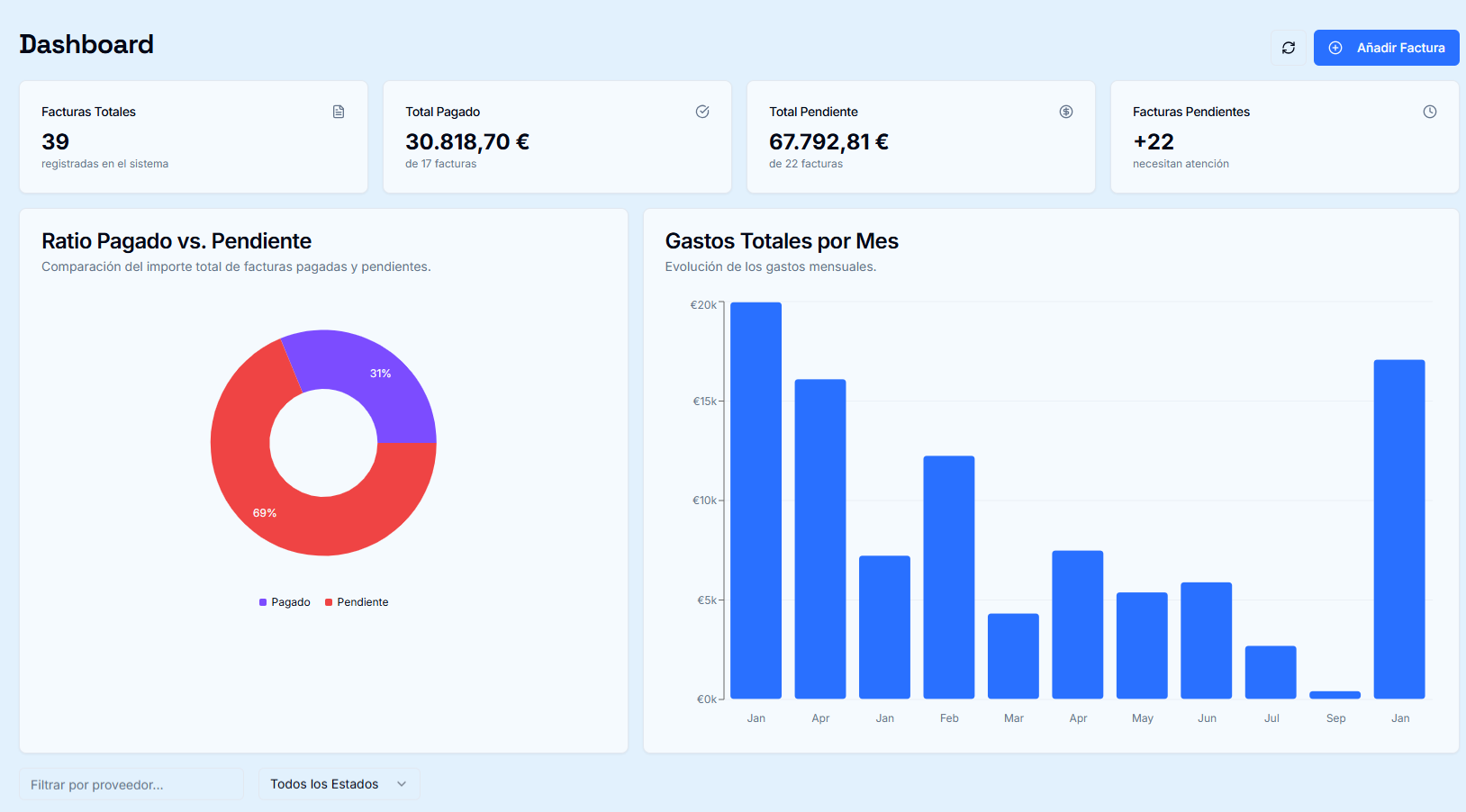Image resolution: width=1466 pixels, height=812 pixels.
Task: Select the 69% Pendiente slice of the donut
Action: tap(264, 512)
